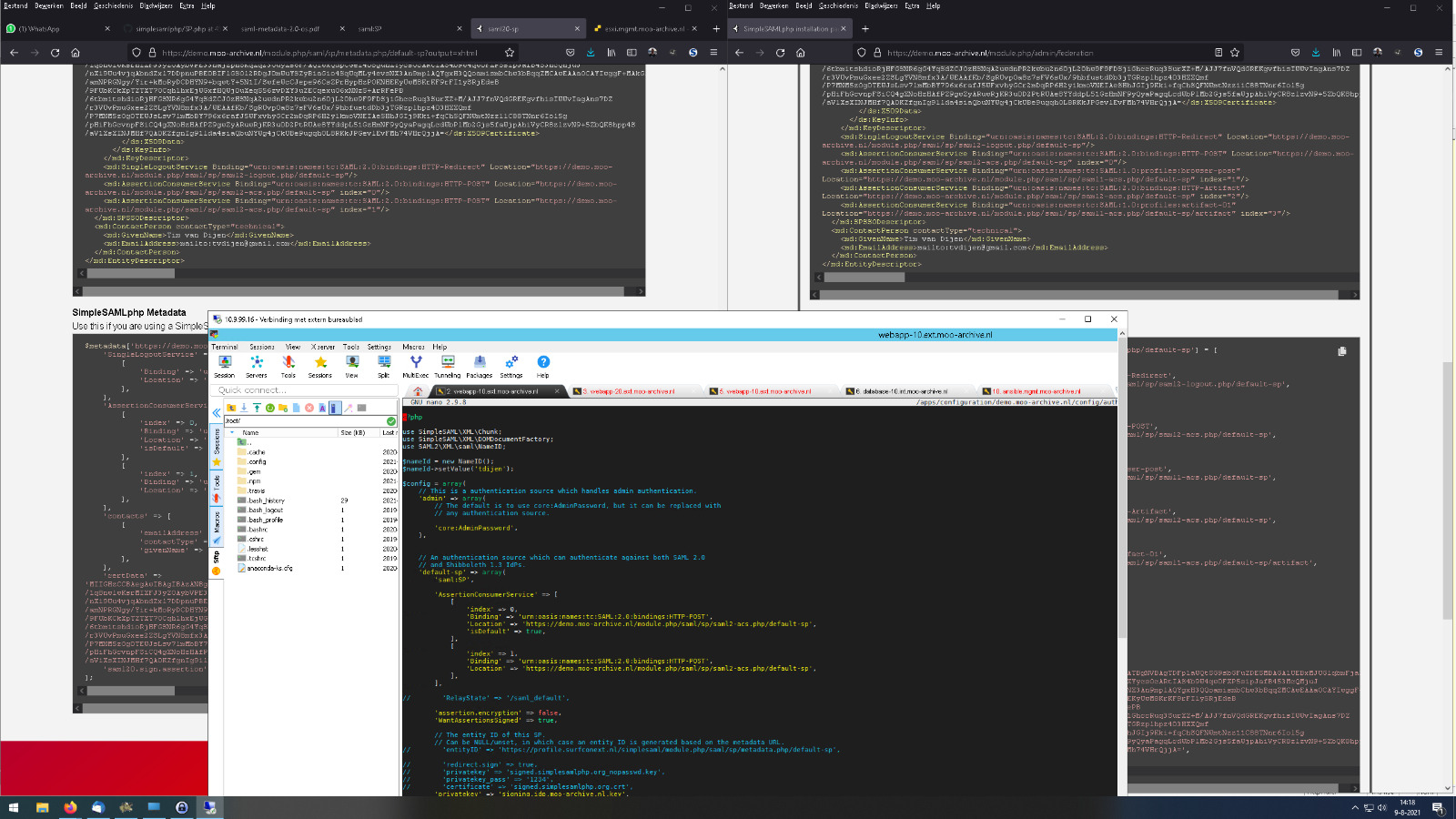Screen dimensions: 1456x819
Task: Collapse the left sidebar with the double-chevron
Action: click(x=217, y=412)
